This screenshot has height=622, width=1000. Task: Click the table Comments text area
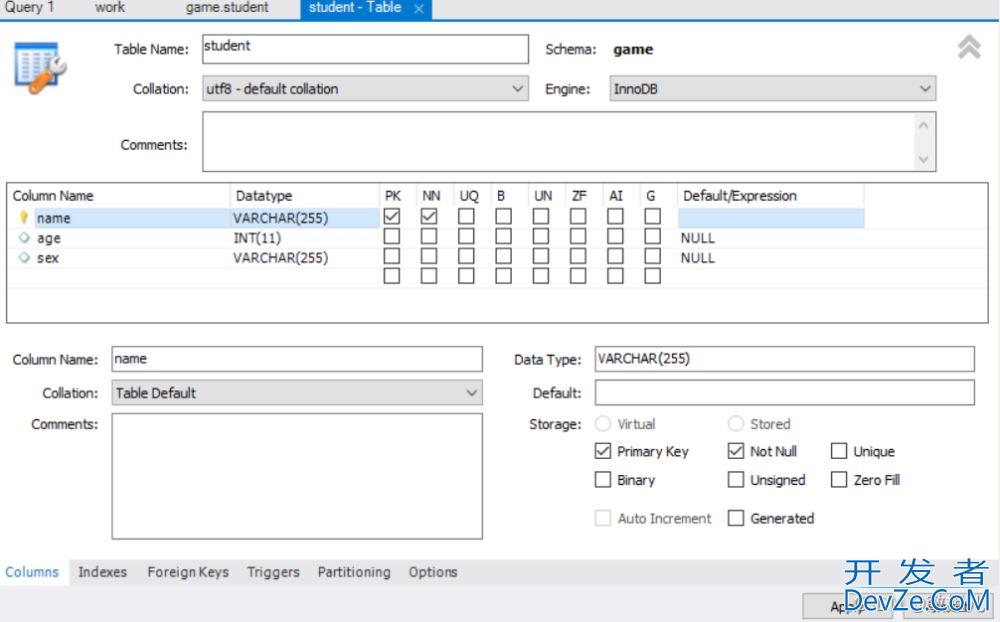tap(559, 142)
